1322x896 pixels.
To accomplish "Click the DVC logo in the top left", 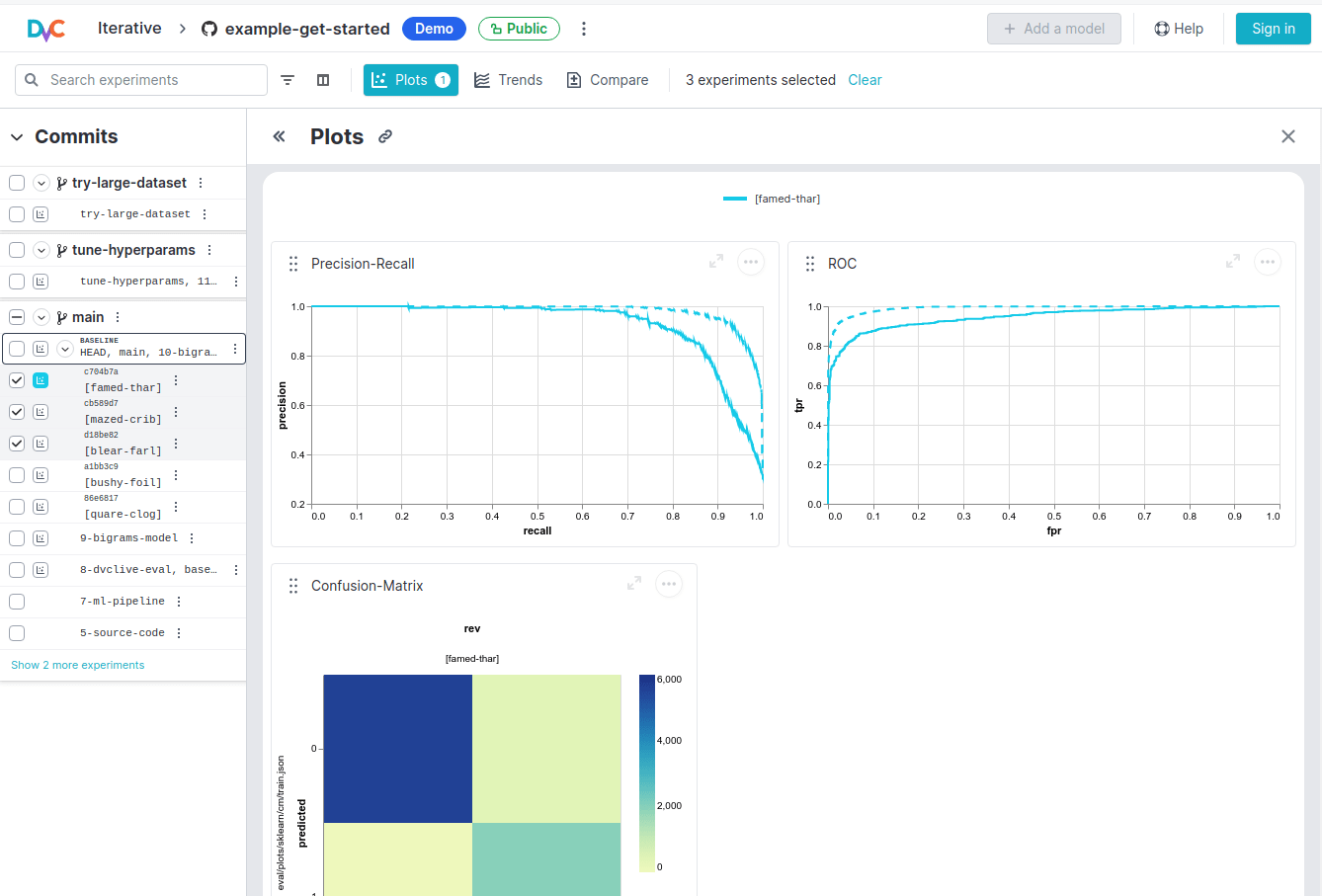I will coord(46,29).
